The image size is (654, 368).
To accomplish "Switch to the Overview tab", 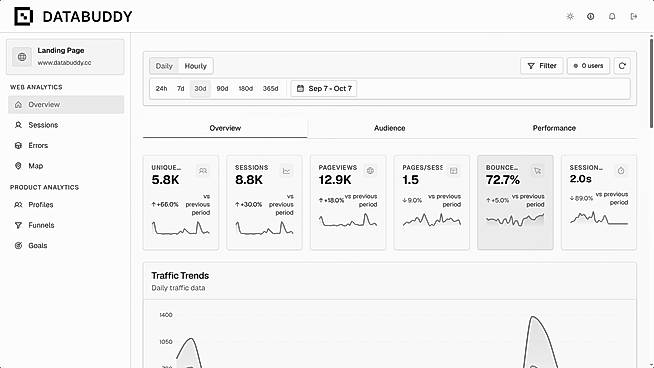I will tap(225, 129).
